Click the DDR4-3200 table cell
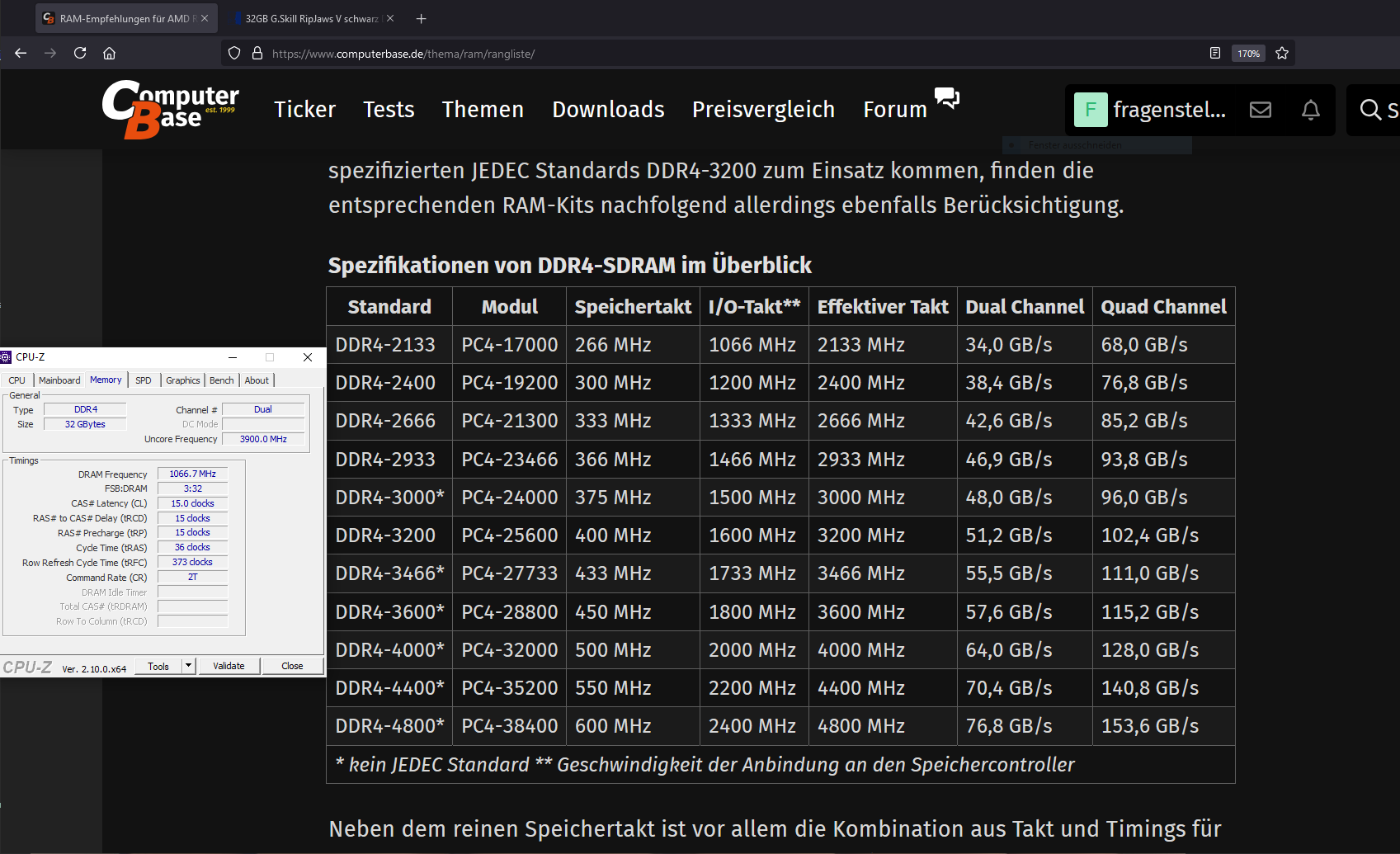This screenshot has width=1400, height=854. click(389, 535)
